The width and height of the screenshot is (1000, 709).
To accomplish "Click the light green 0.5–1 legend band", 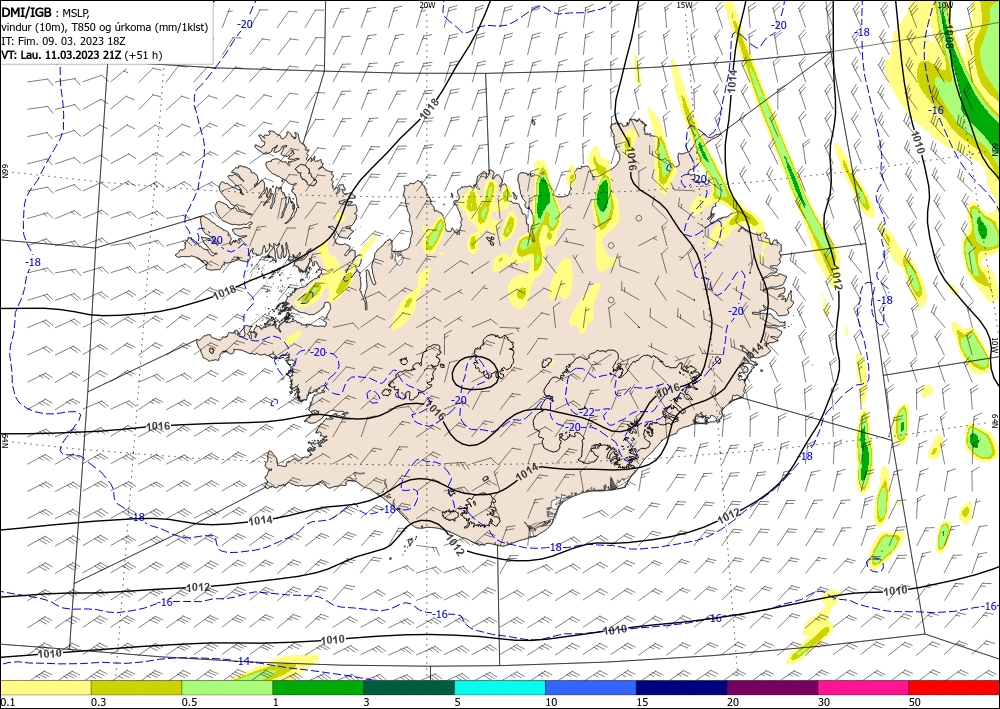I will pos(227,687).
